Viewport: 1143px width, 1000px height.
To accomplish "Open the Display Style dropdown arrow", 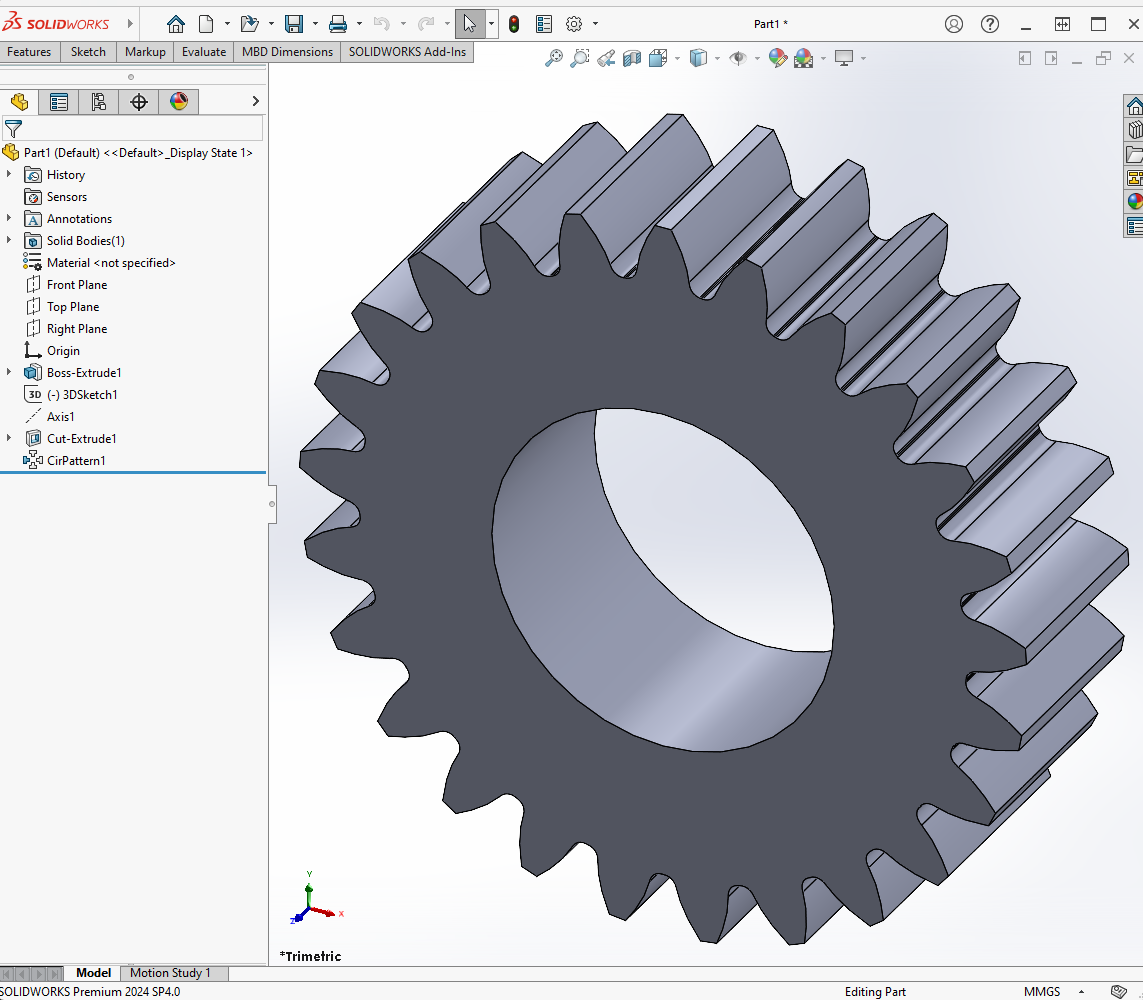I will pyautogui.click(x=717, y=59).
